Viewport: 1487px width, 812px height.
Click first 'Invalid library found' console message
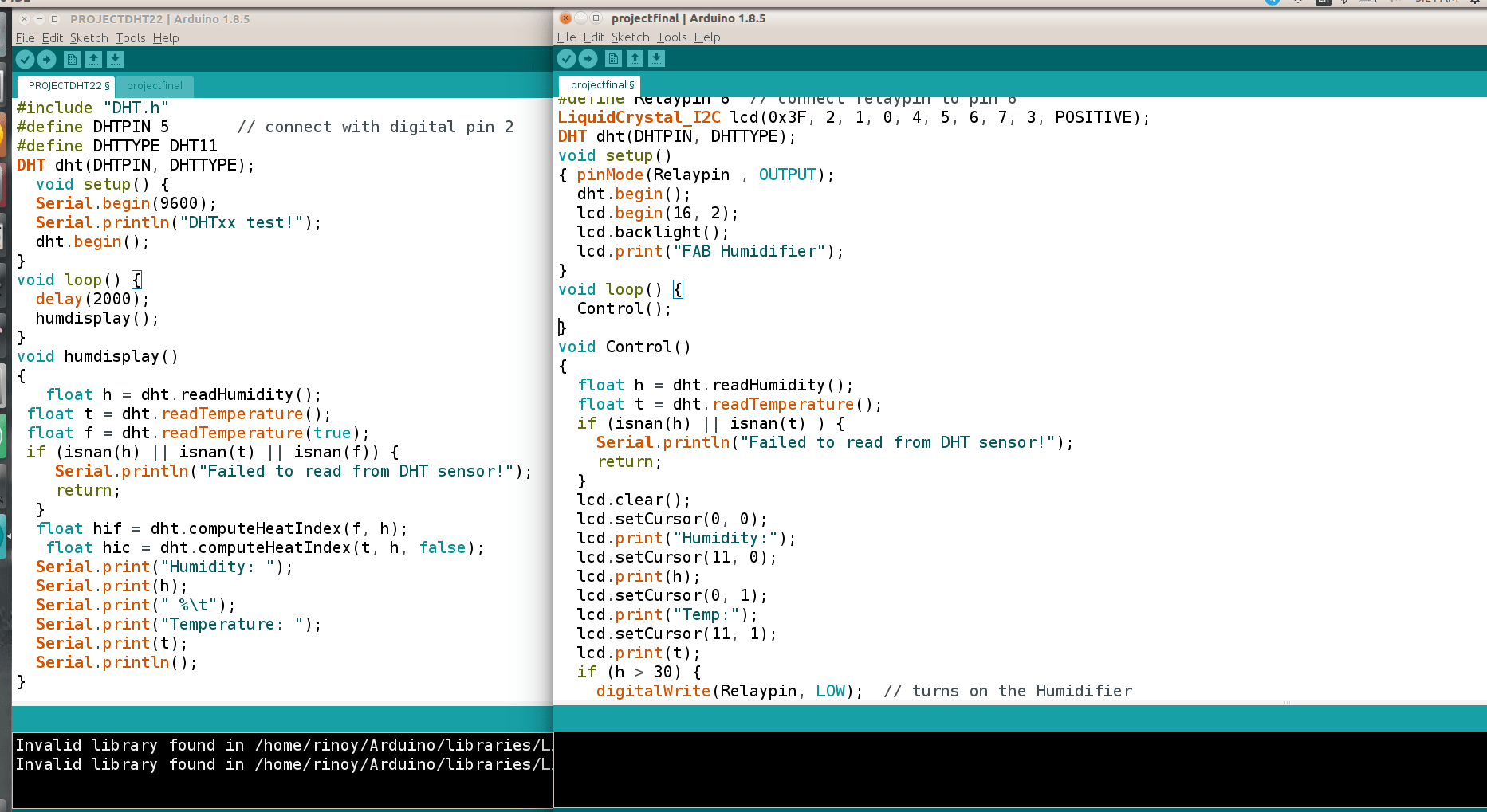pos(284,745)
